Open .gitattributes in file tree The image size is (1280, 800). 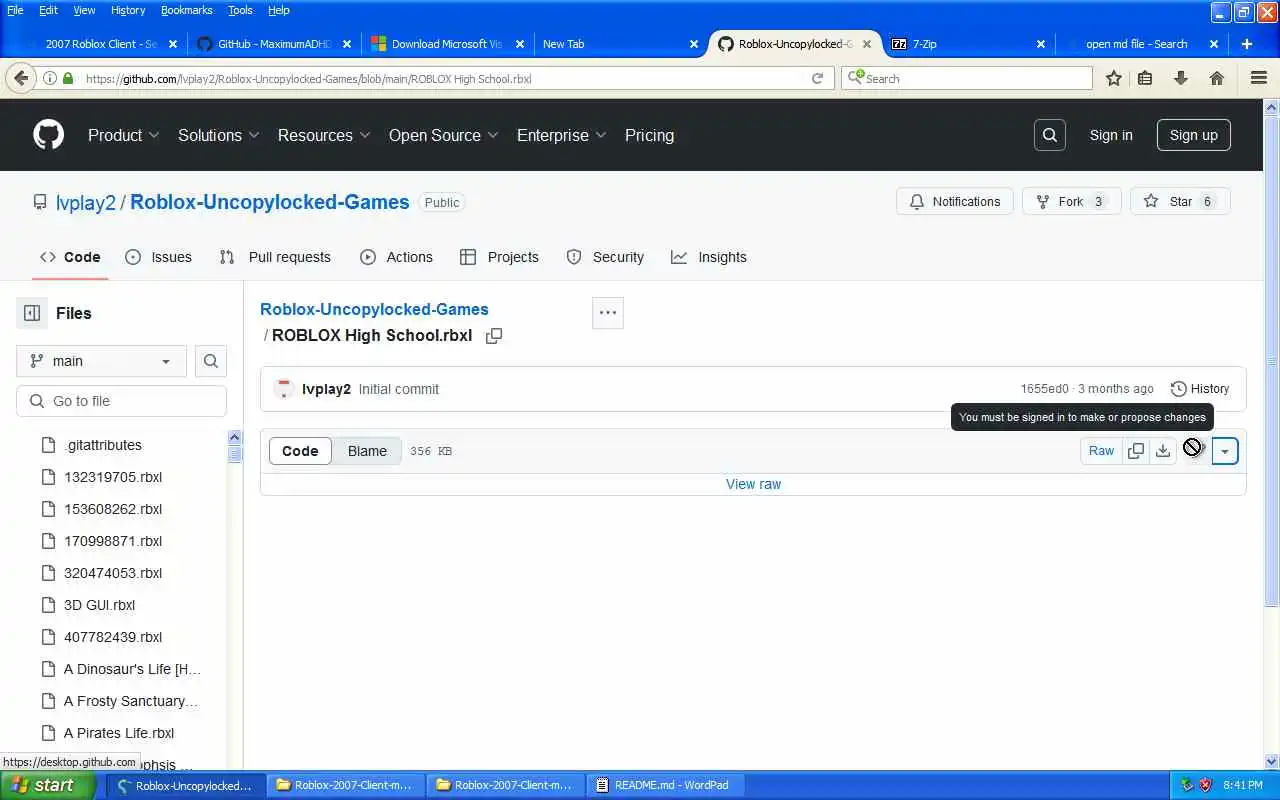click(x=102, y=445)
